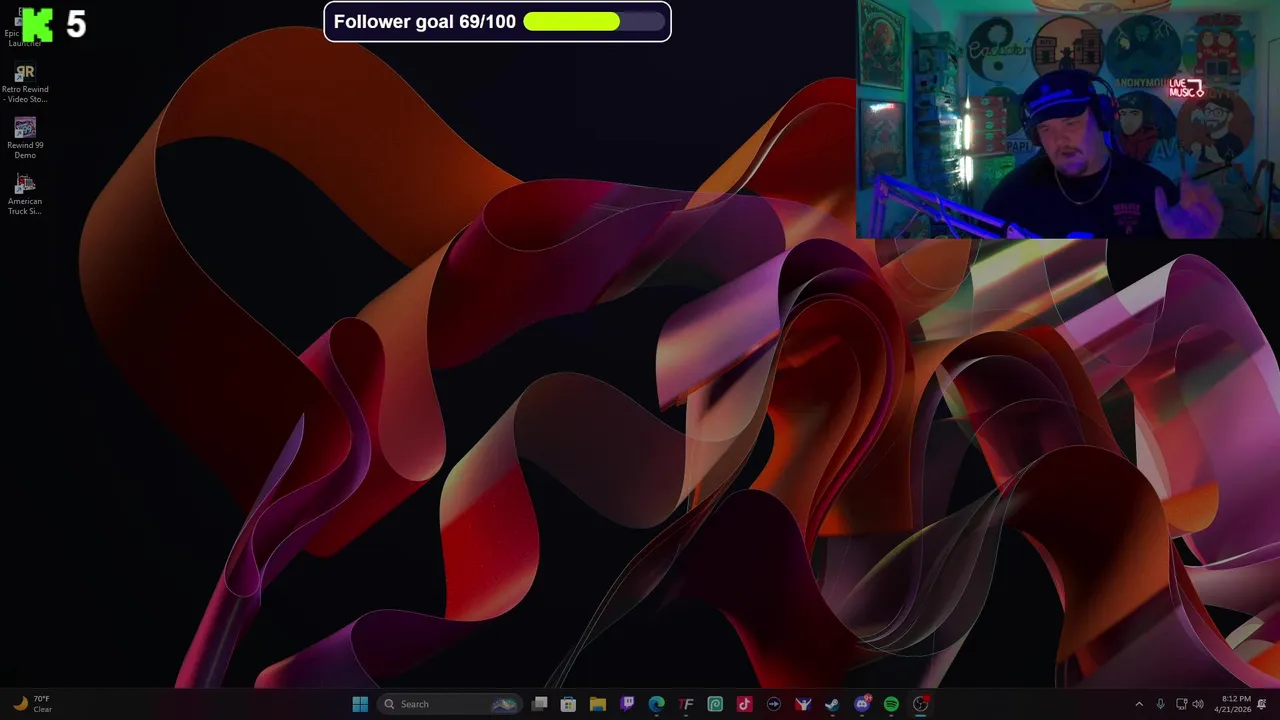The width and height of the screenshot is (1280, 720).
Task: Open the red and blue figure taskbar app
Action: (x=803, y=704)
